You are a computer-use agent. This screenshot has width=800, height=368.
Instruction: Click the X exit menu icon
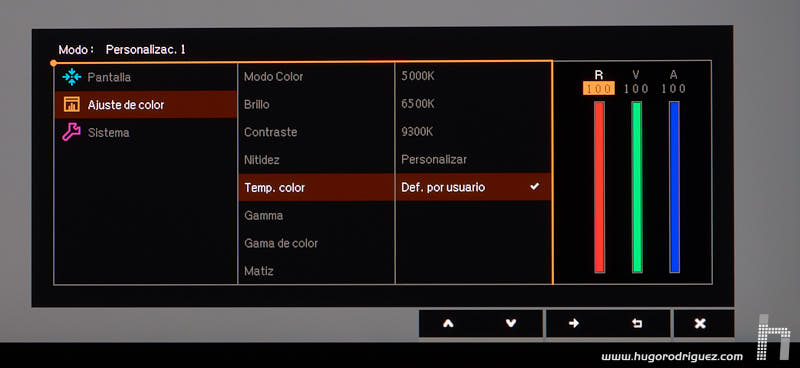tap(700, 323)
